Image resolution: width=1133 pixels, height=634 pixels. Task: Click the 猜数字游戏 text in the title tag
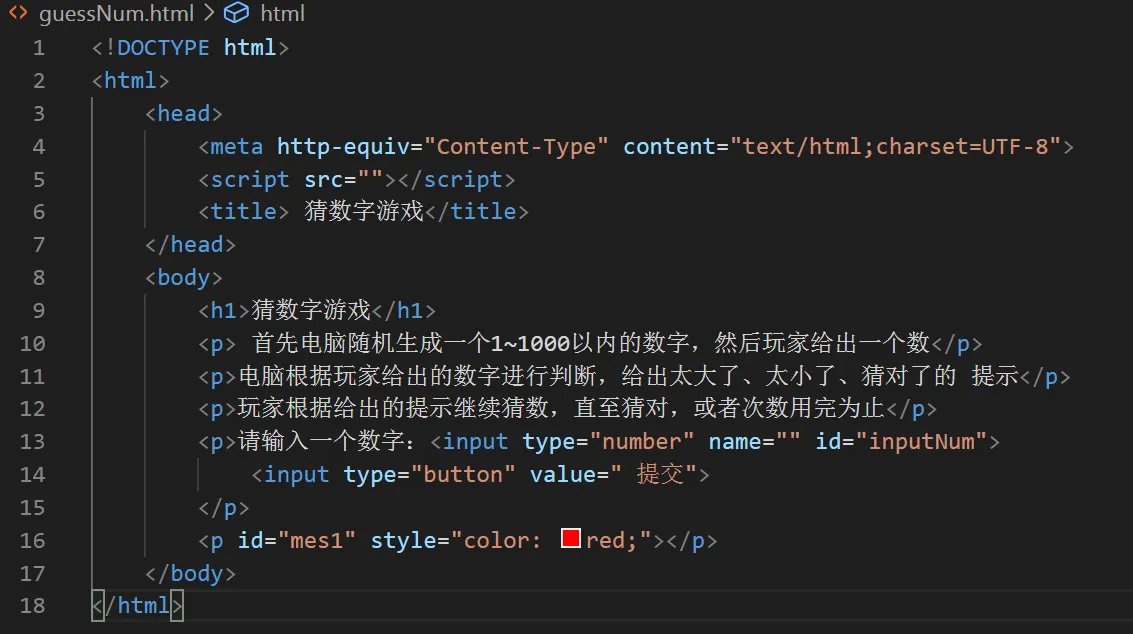364,212
